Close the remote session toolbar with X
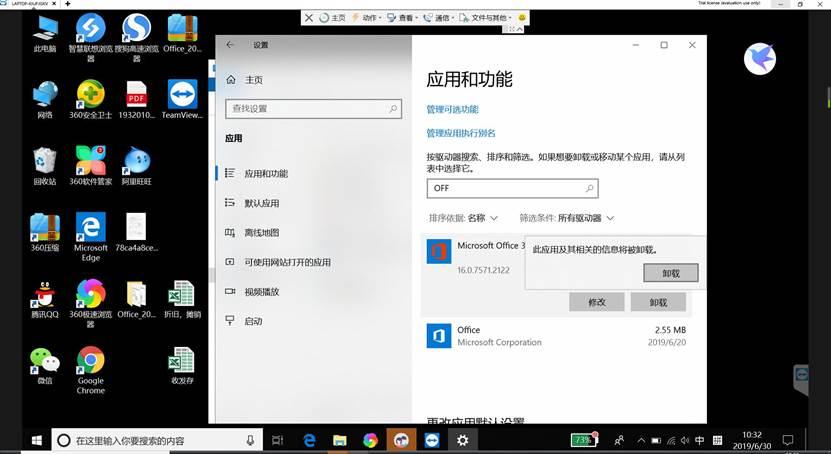Image resolution: width=831 pixels, height=454 pixels. click(x=309, y=17)
